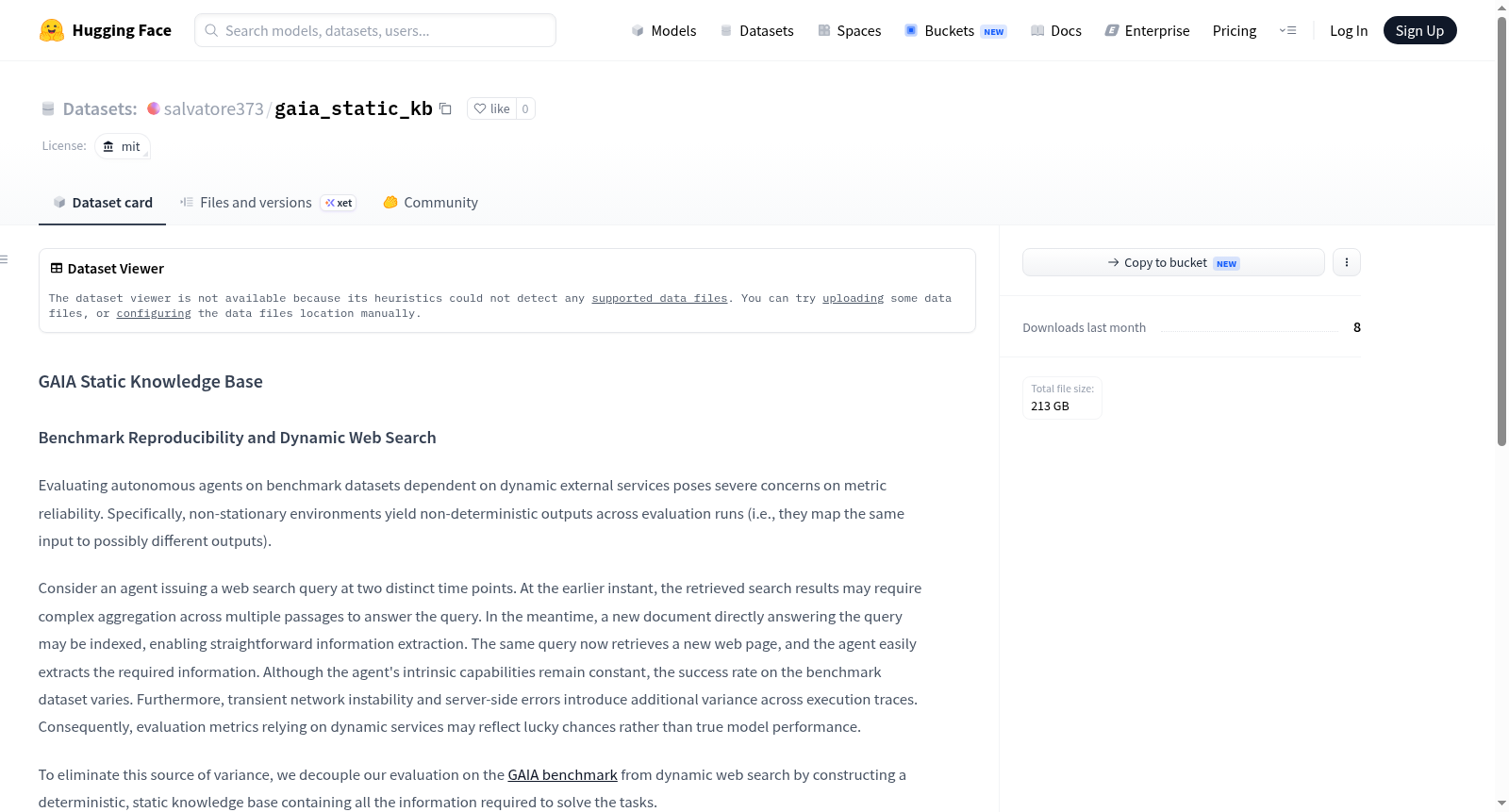Like this dataset with the heart button
Image resolution: width=1509 pixels, height=812 pixels.
[x=491, y=109]
